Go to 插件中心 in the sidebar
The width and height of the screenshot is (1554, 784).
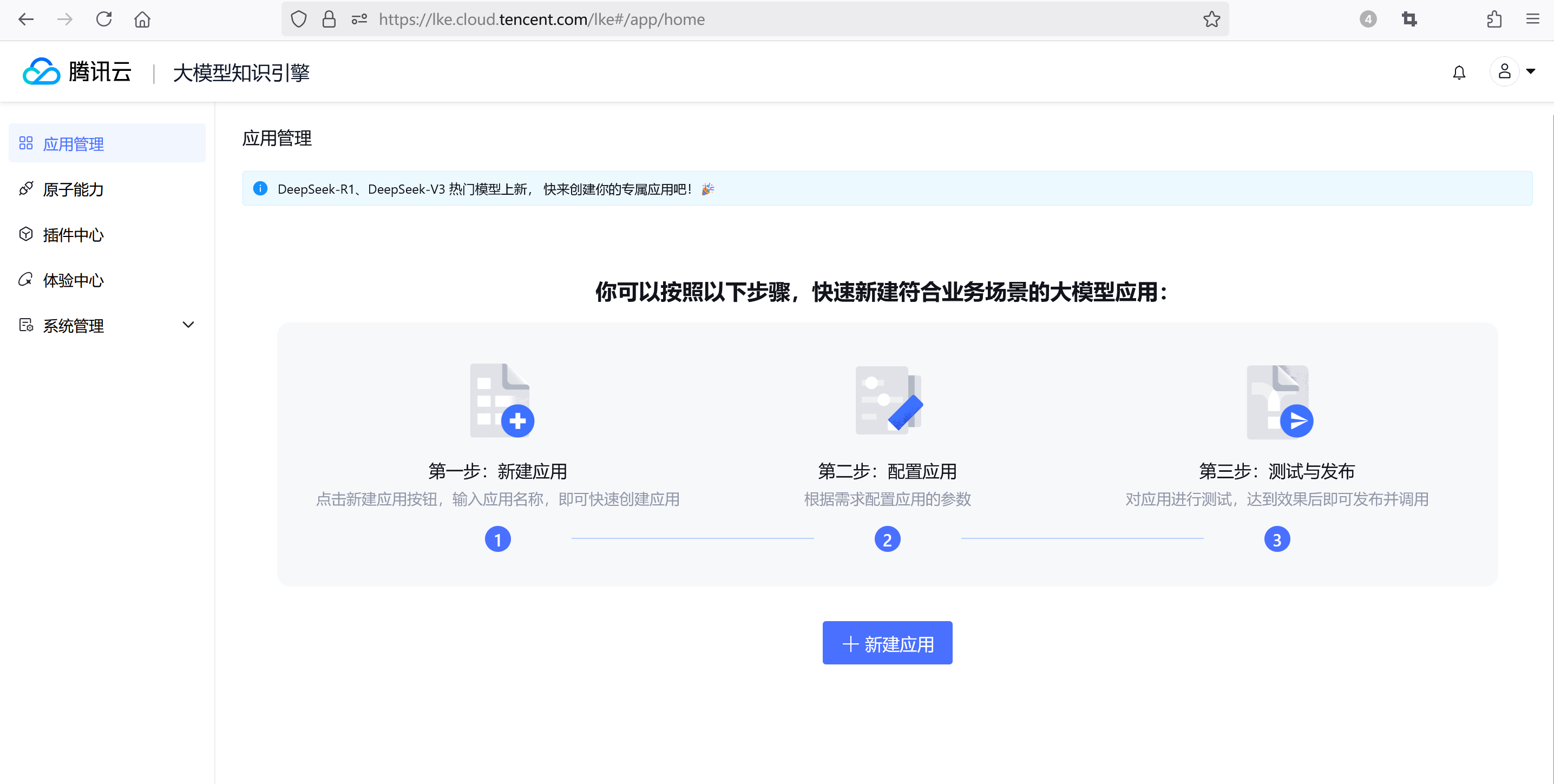pyautogui.click(x=73, y=235)
